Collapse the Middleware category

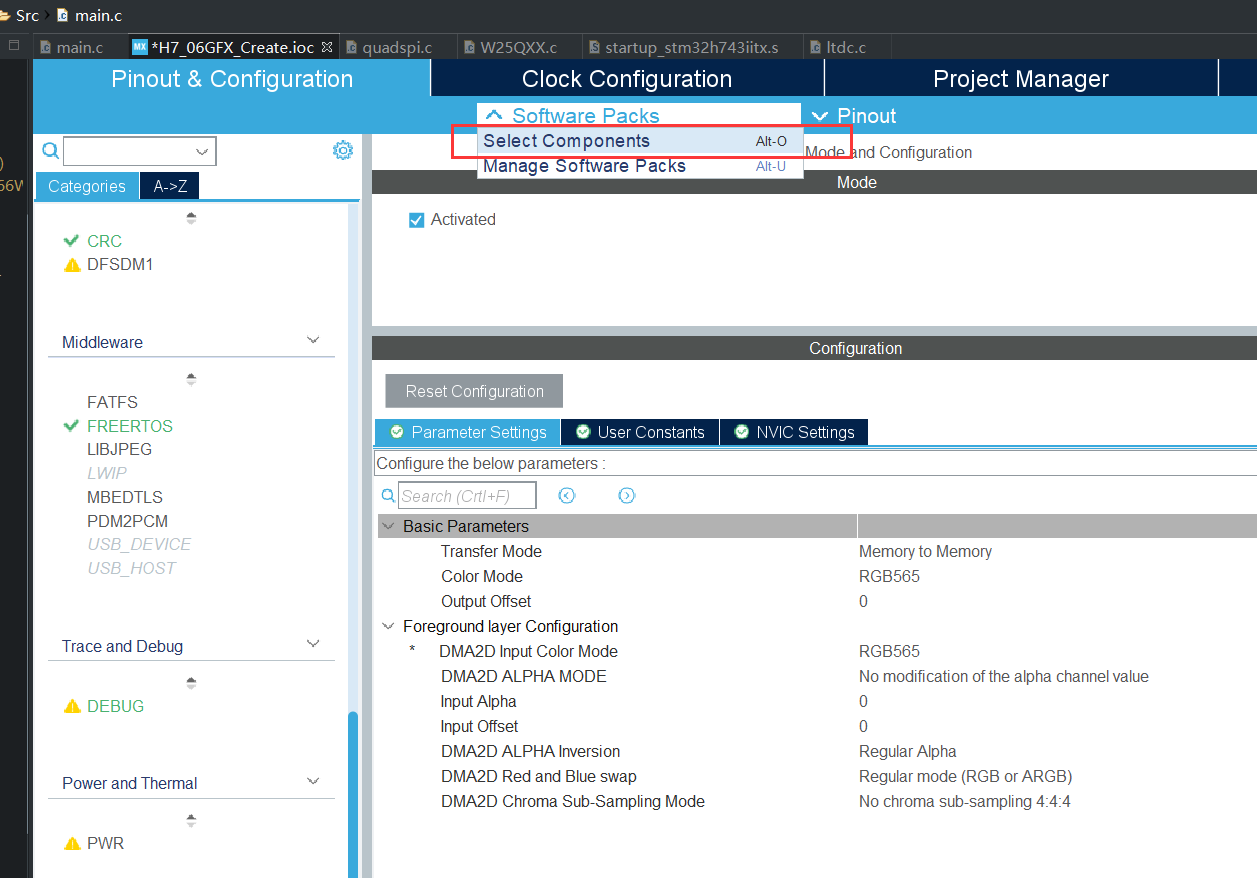click(x=313, y=341)
